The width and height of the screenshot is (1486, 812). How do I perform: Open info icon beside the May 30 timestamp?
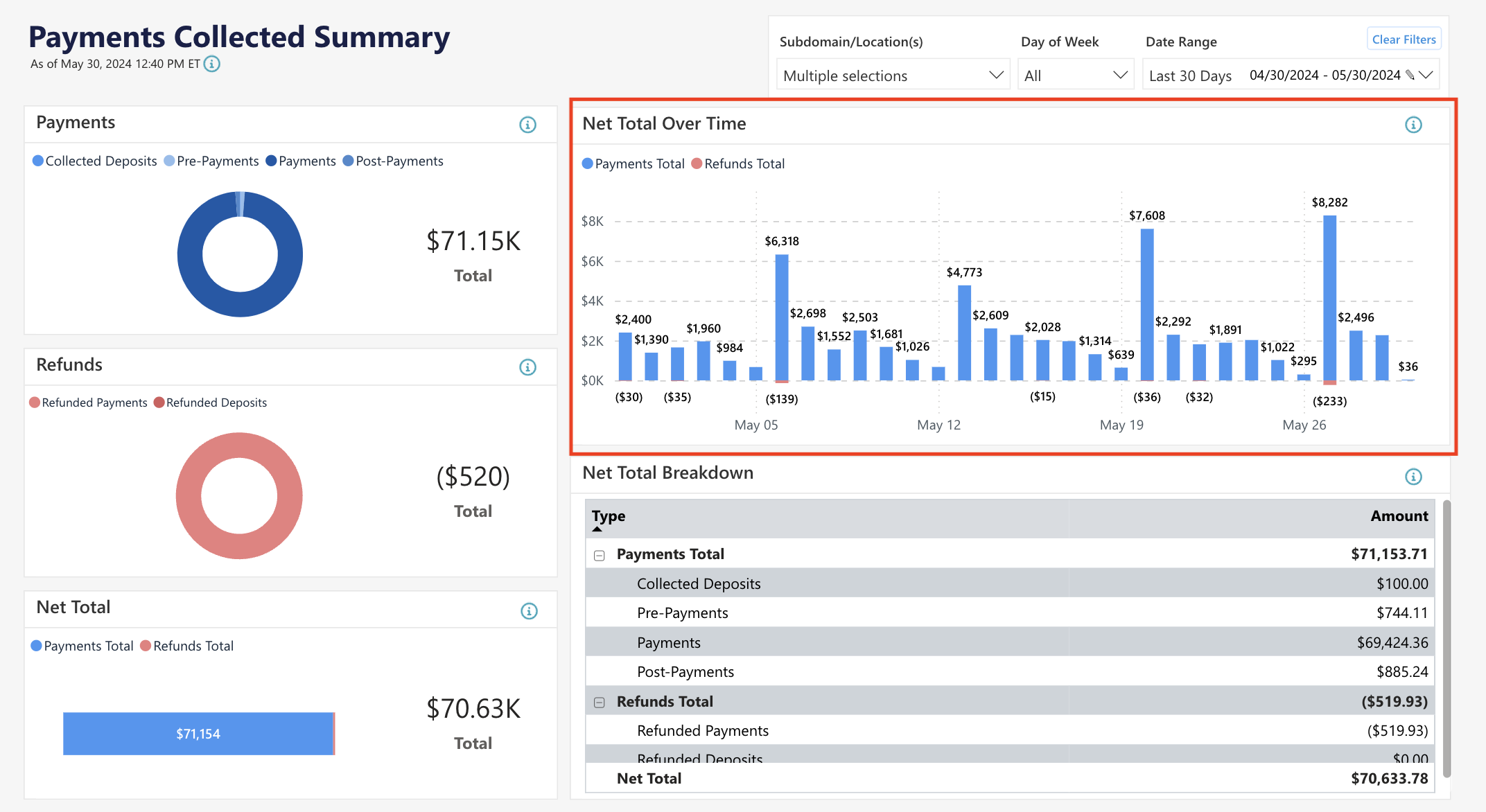pos(212,64)
